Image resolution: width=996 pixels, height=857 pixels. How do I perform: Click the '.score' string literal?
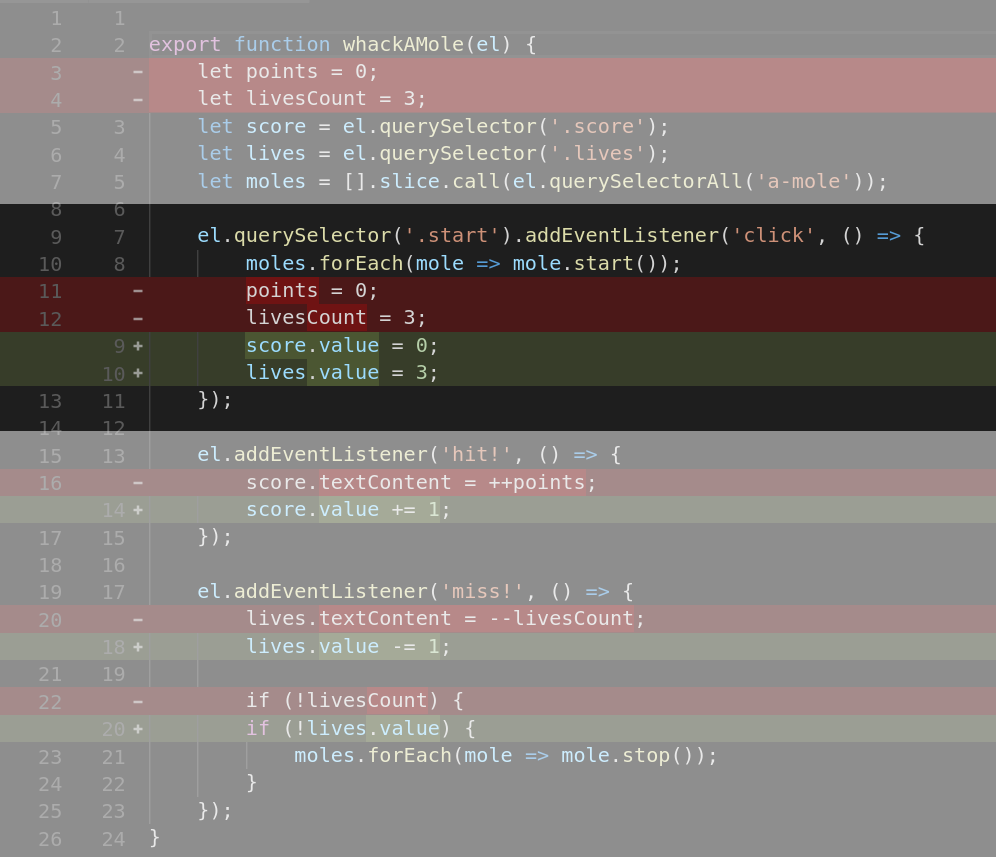598,126
